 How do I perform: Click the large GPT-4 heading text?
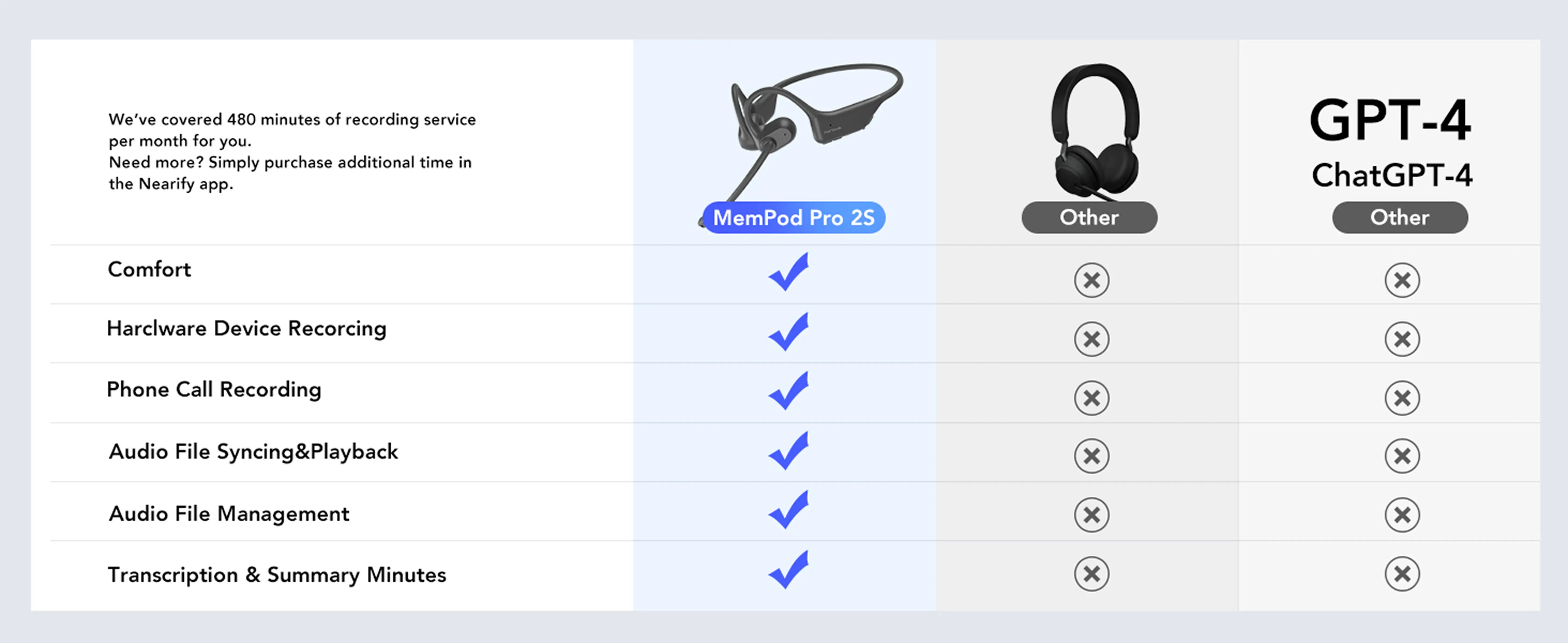click(1390, 120)
